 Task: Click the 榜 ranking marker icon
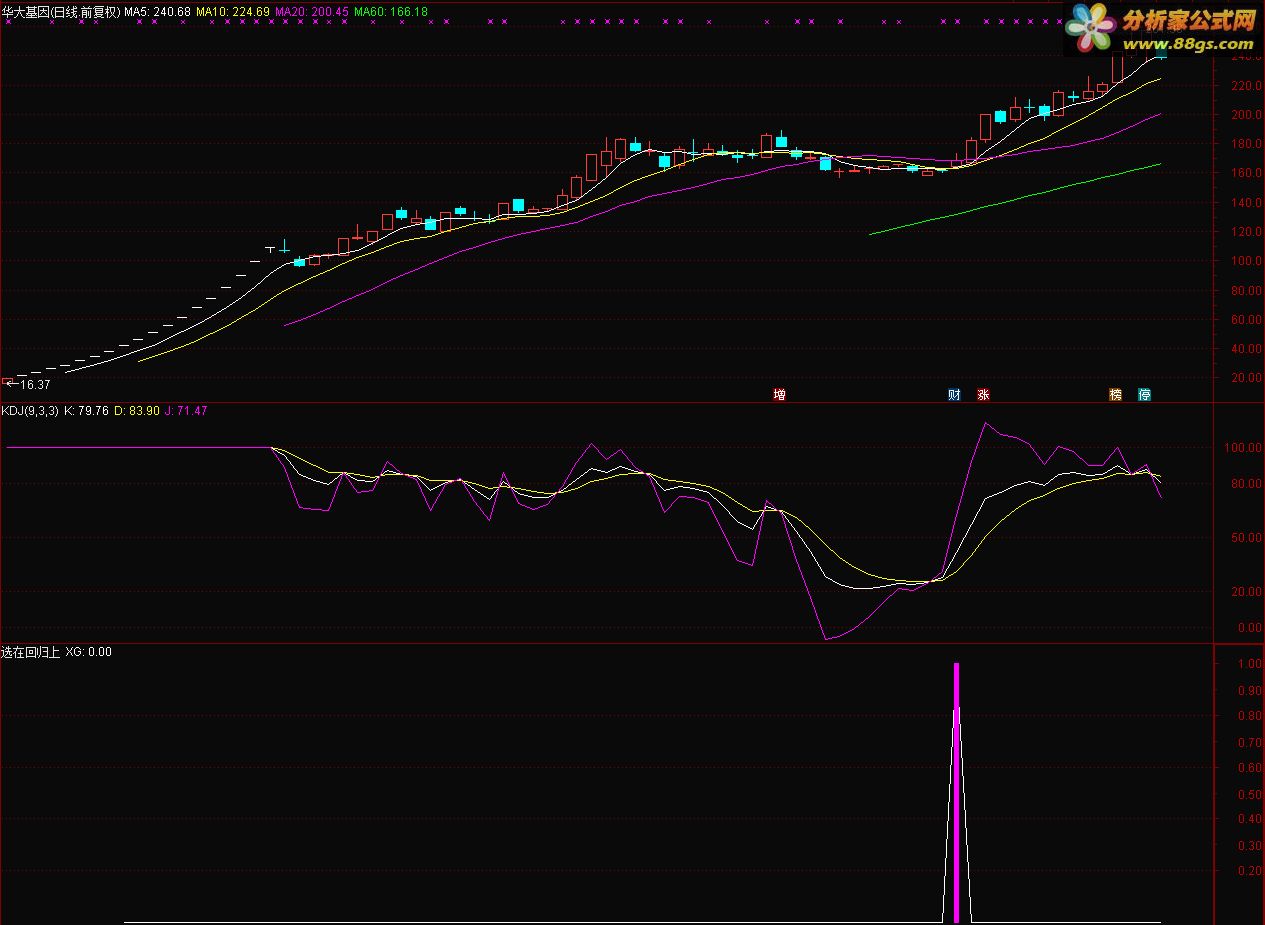tap(1115, 395)
